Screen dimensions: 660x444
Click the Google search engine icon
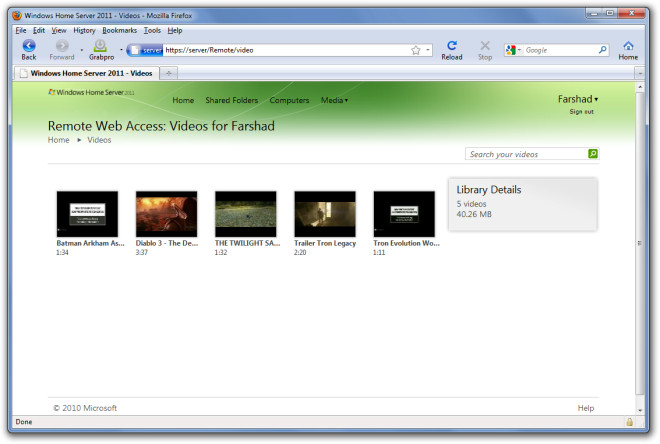click(x=511, y=50)
